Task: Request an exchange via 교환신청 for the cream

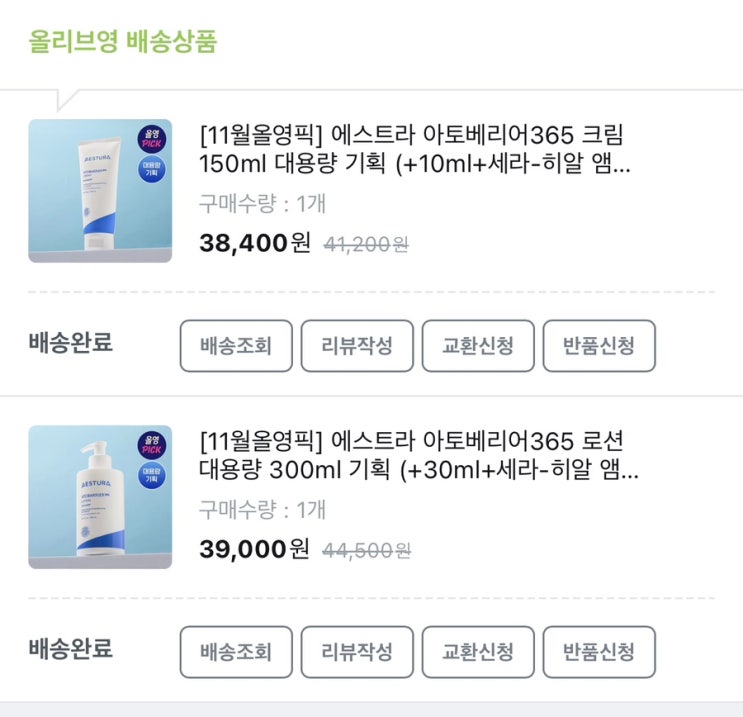Action: click(x=478, y=346)
